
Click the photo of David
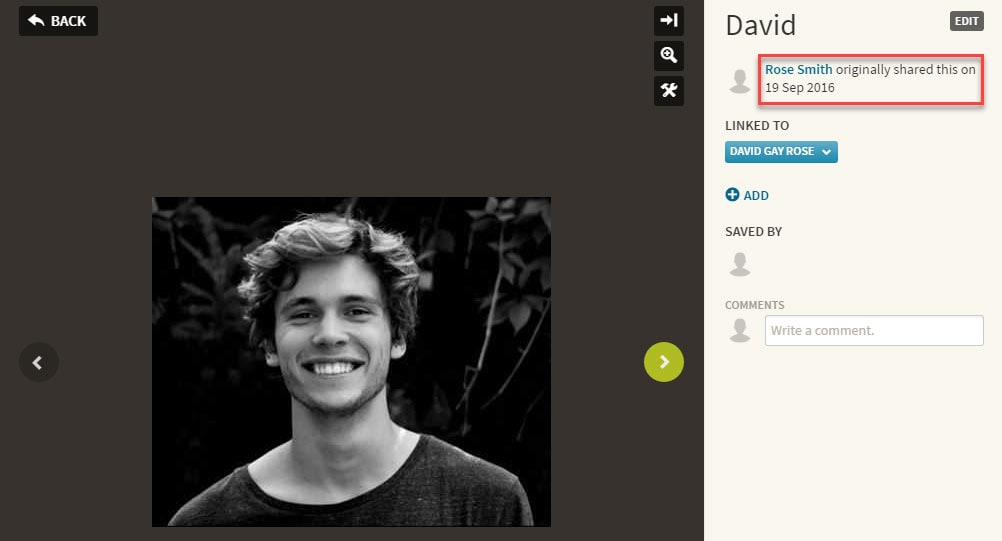(351, 362)
